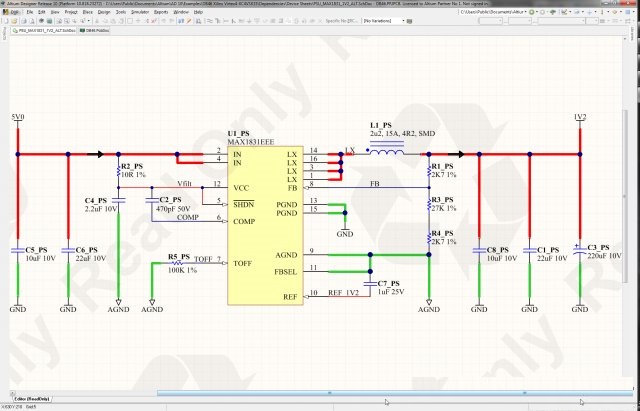The width and height of the screenshot is (640, 411).
Task: Select the C7_PS 1uF capacitor
Action: [x=370, y=284]
